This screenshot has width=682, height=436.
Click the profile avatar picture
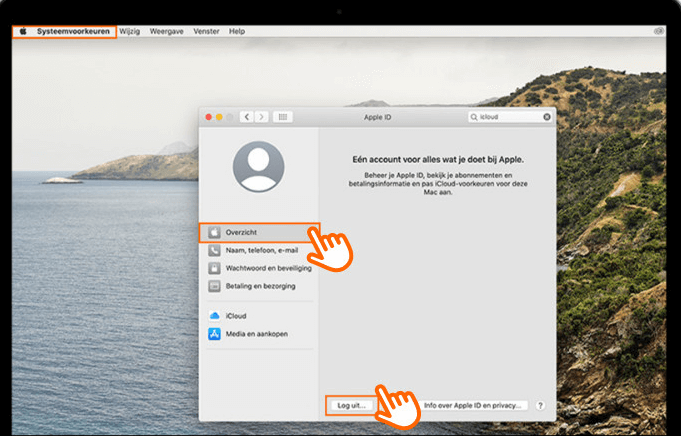258,166
